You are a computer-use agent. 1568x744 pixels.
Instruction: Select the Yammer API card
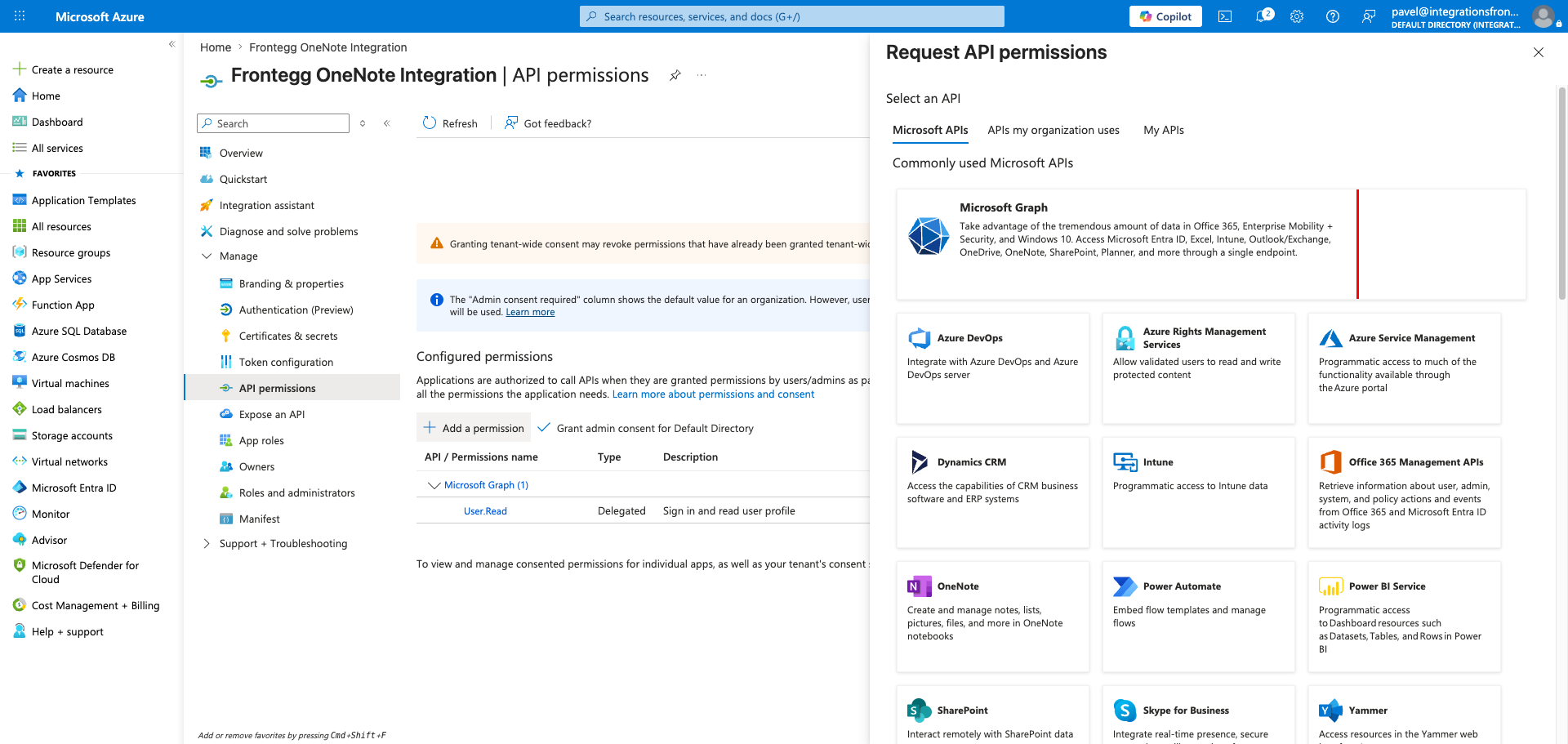[x=1405, y=715]
